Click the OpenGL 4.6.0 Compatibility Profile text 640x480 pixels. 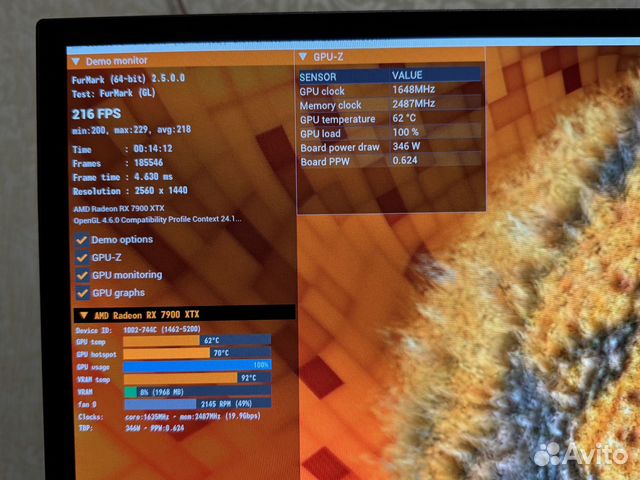pyautogui.click(x=158, y=220)
